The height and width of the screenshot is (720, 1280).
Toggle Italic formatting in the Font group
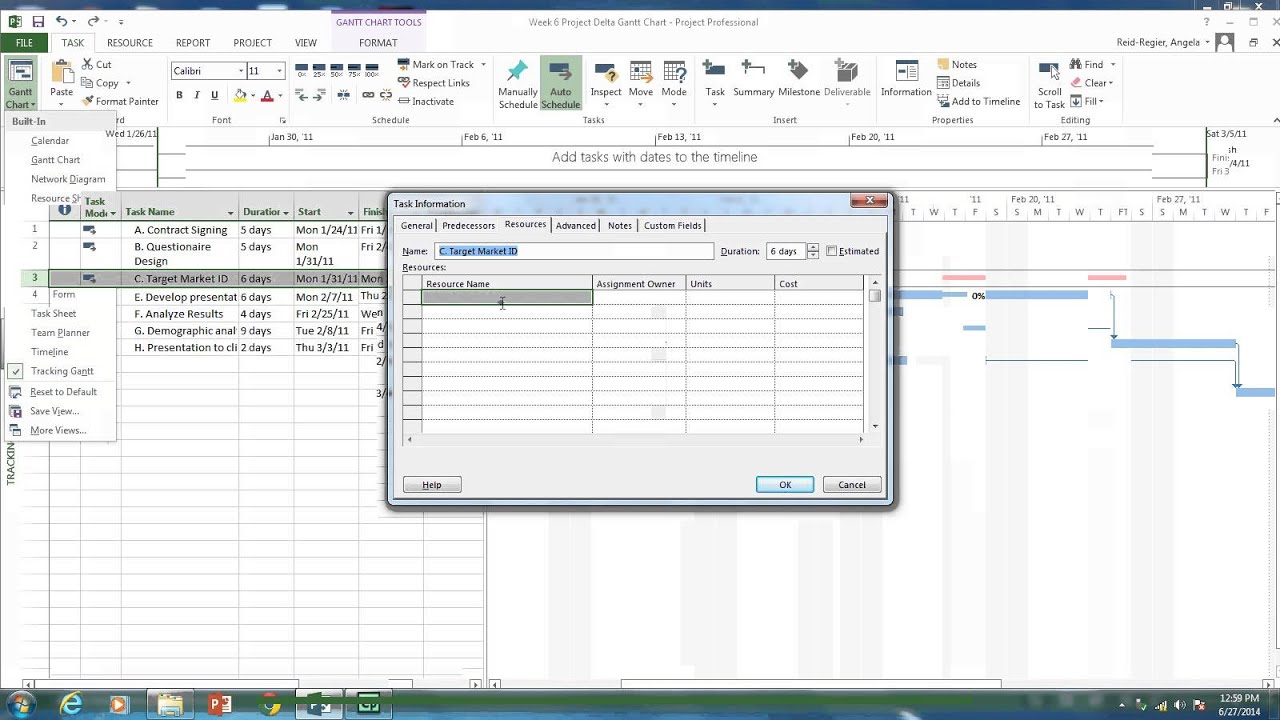[197, 96]
